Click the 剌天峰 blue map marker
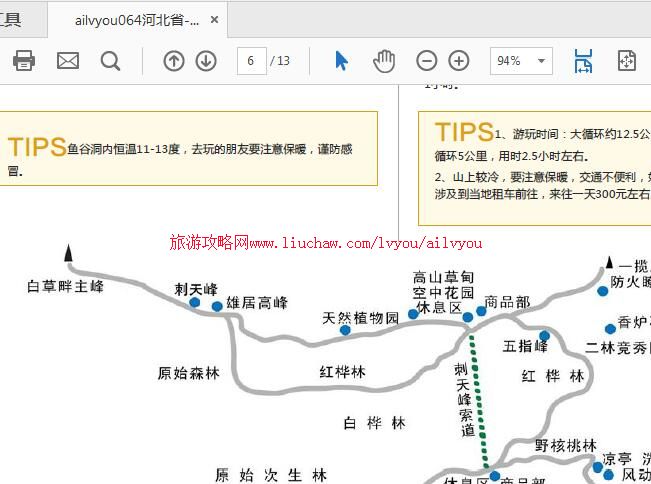 point(195,302)
